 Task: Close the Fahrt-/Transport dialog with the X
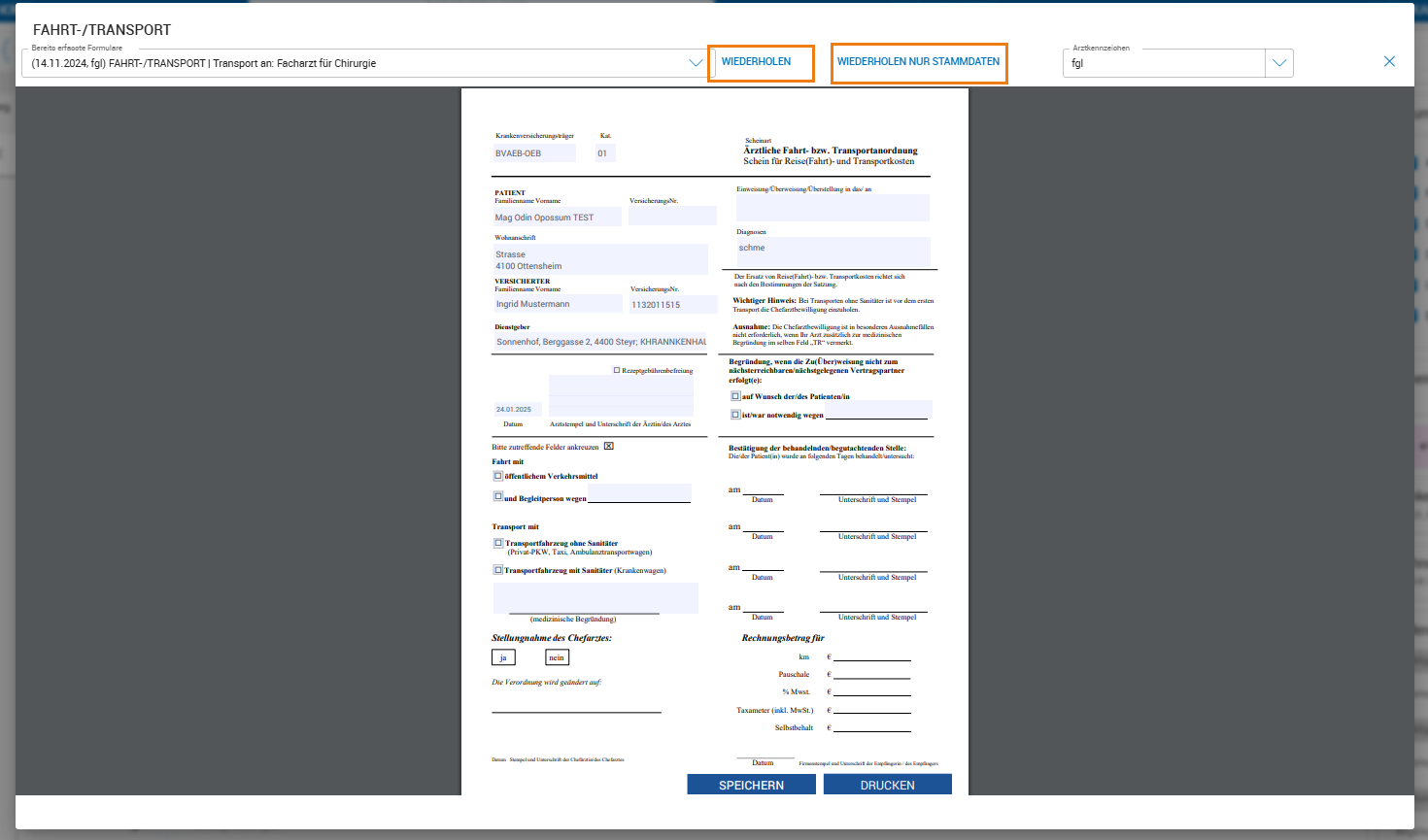tap(1389, 61)
